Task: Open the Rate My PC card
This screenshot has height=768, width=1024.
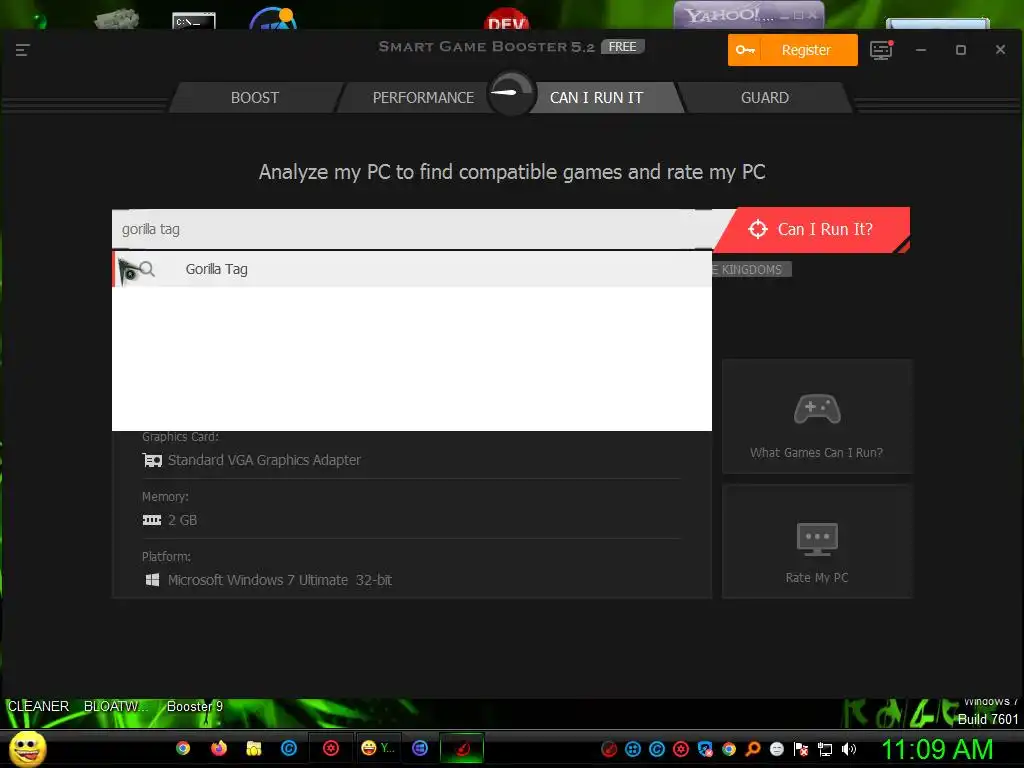Action: (x=816, y=541)
